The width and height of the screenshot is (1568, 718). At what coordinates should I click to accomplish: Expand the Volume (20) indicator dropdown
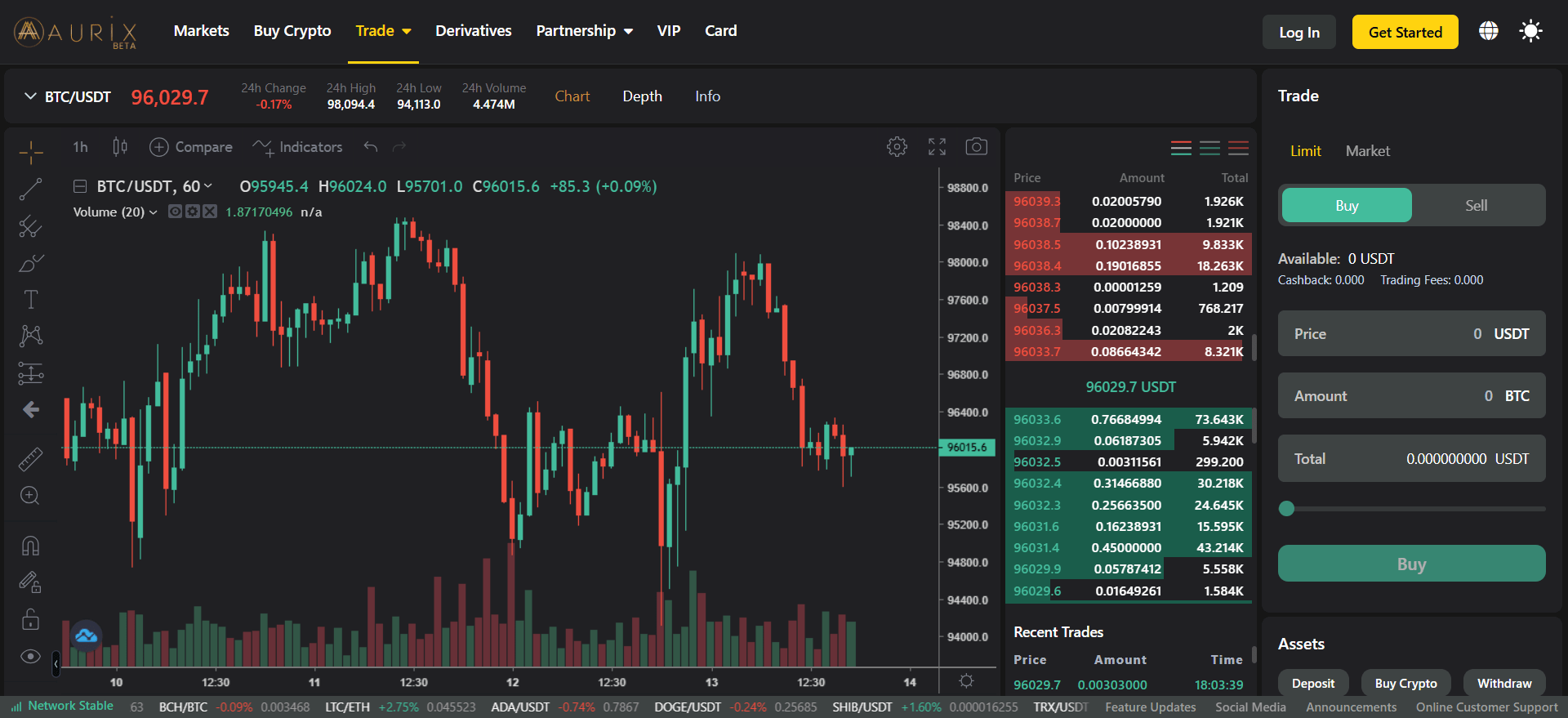tap(153, 212)
